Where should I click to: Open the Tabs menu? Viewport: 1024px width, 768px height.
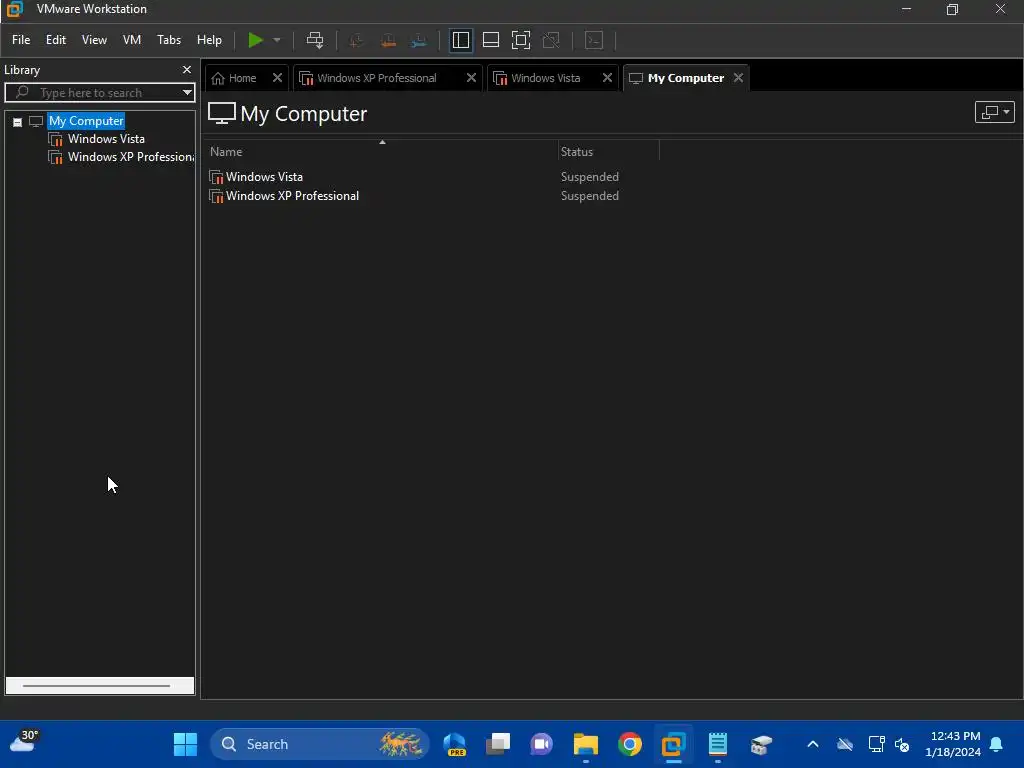168,40
